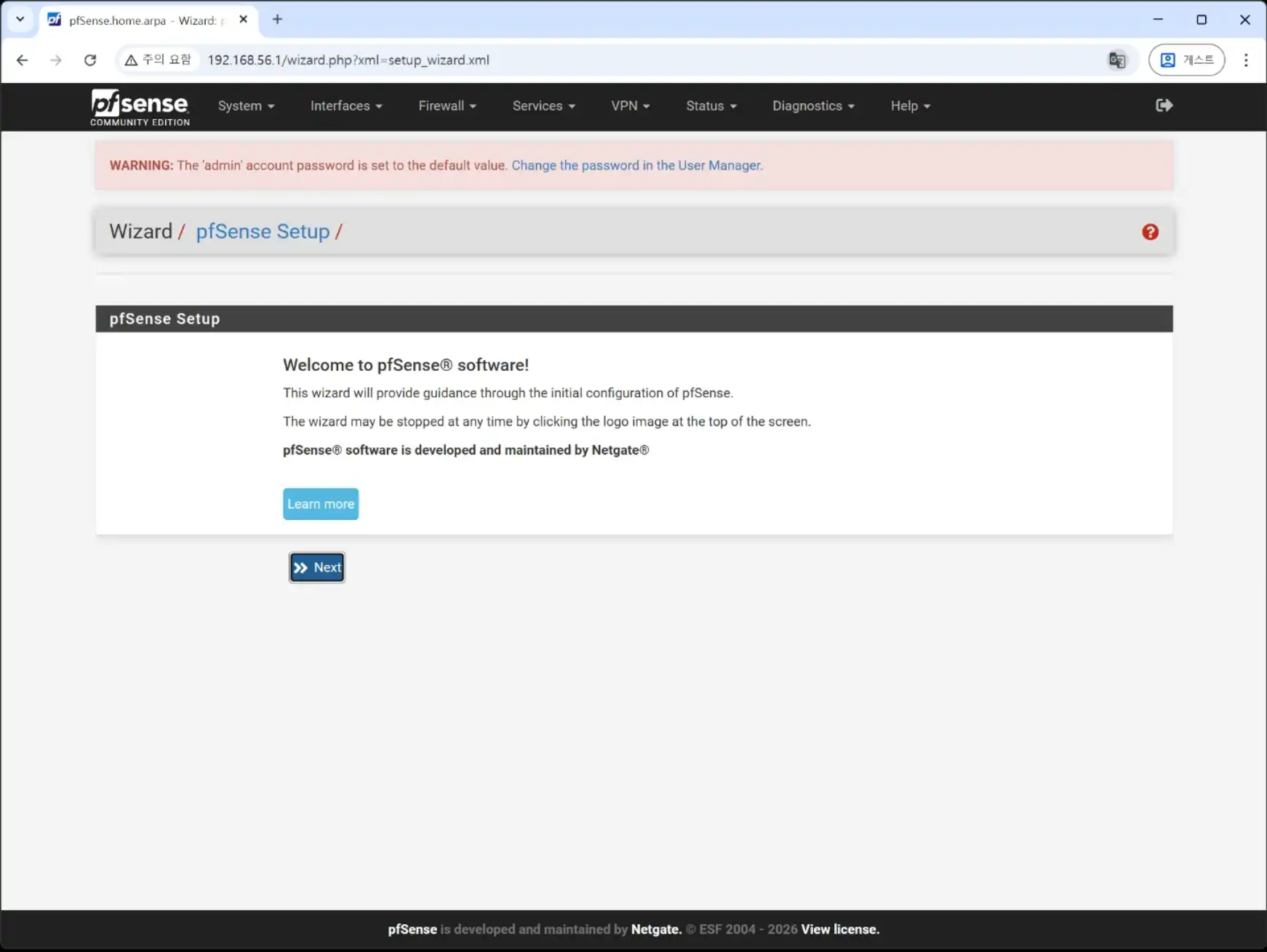Click the Learn more button
The image size is (1267, 952).
[x=320, y=504]
